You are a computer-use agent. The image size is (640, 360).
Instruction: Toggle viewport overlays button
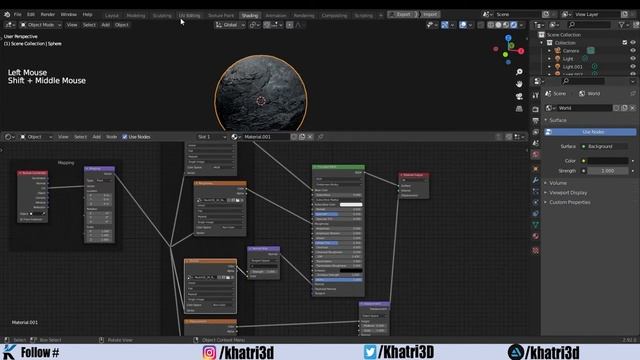coord(463,25)
